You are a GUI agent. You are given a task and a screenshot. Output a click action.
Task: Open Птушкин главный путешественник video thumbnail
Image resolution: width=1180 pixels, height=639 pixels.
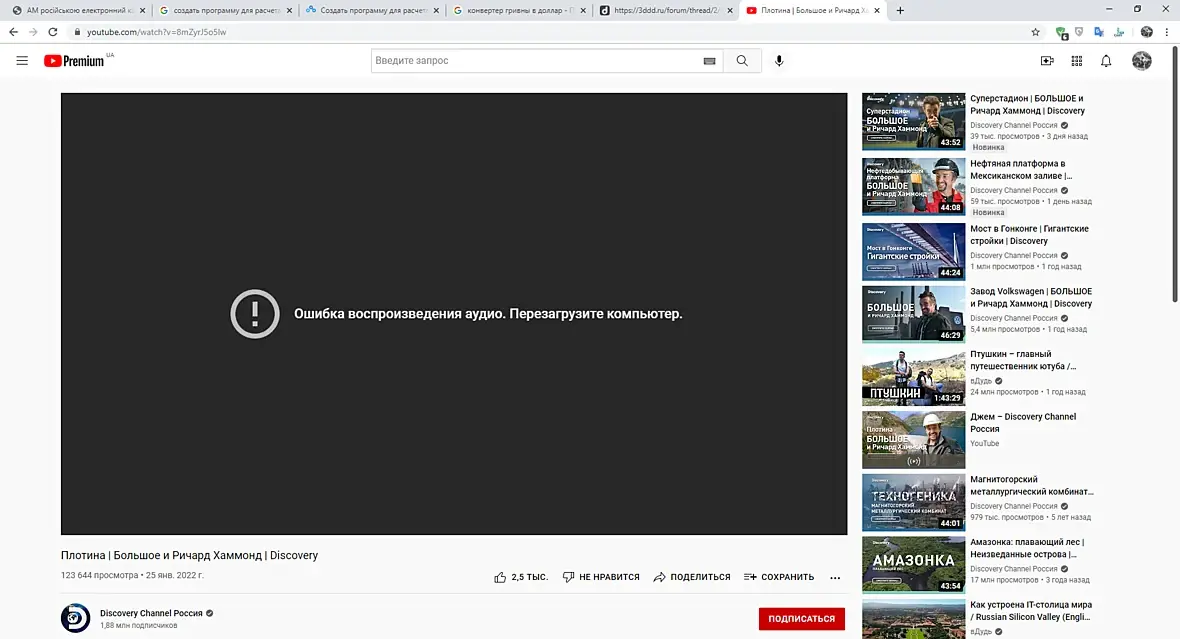913,377
